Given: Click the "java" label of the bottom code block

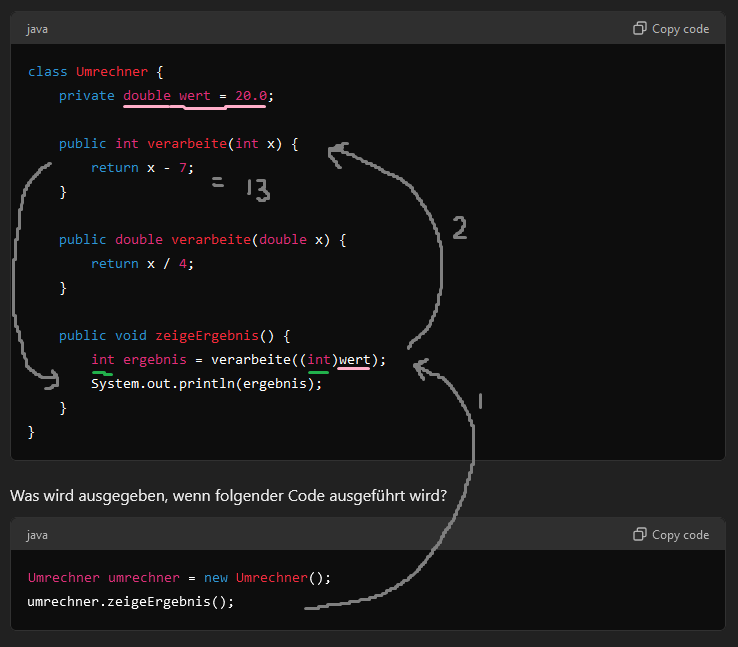Looking at the screenshot, I should [37, 535].
